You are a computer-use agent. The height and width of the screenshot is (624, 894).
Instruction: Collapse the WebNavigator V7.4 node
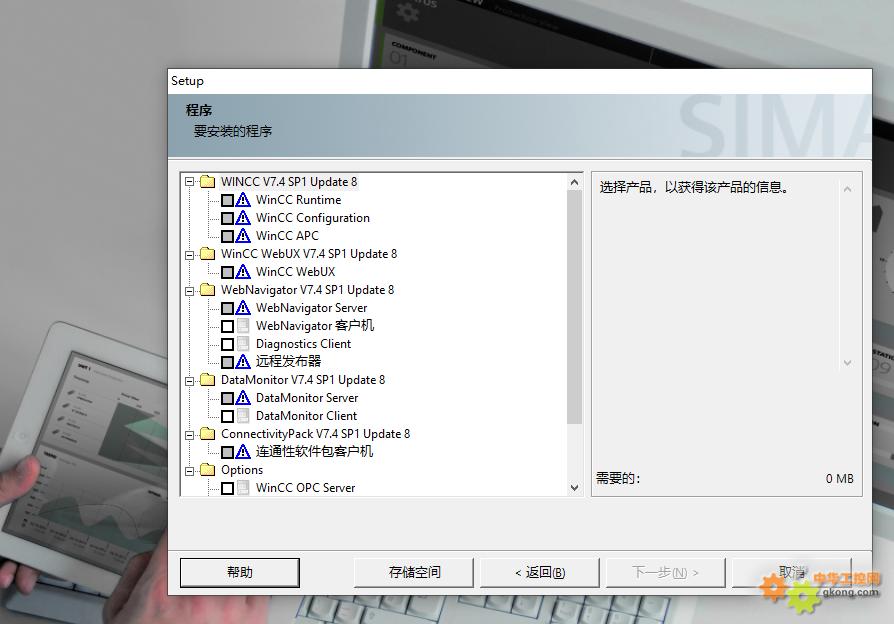tap(190, 291)
